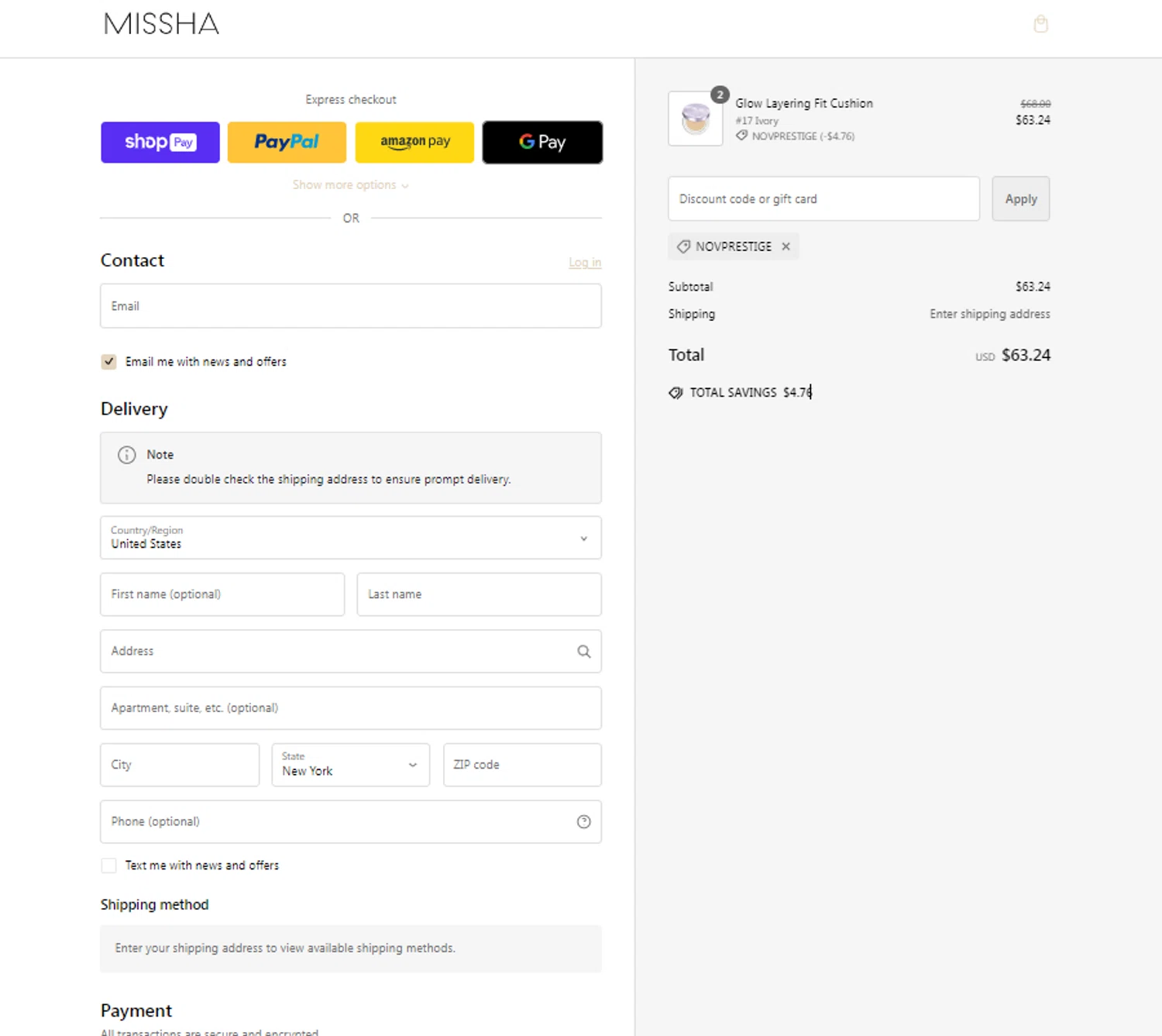Choose PayPal express checkout

click(287, 142)
